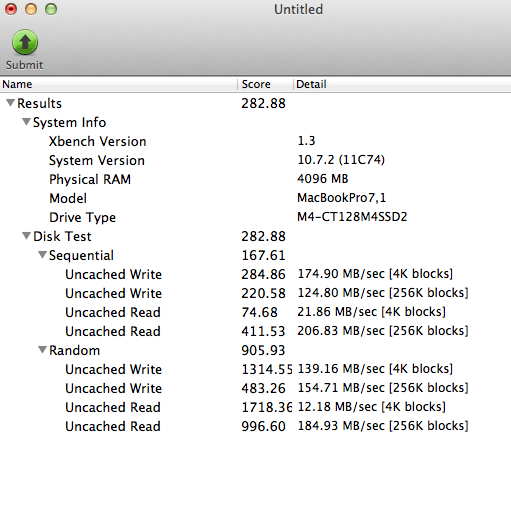Click the 206.83 MB/sec [256K blocks] detail
This screenshot has width=511, height=506.
383,331
